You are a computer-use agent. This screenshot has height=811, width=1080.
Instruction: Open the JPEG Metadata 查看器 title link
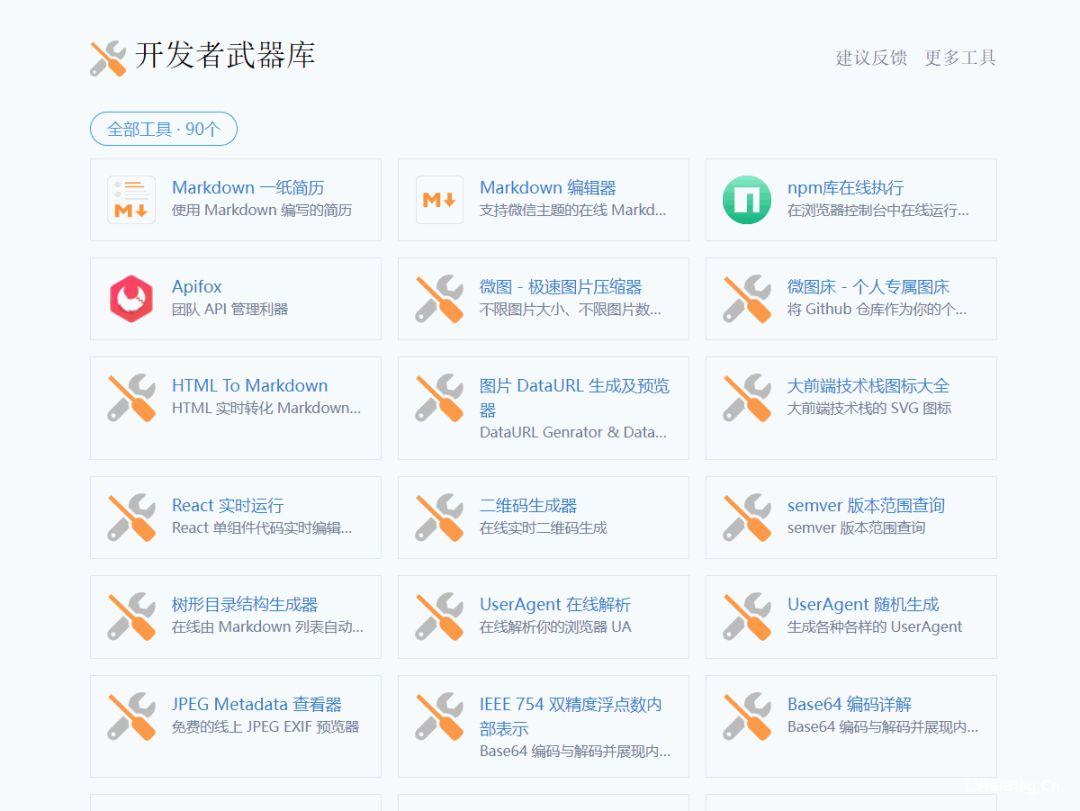pos(257,704)
